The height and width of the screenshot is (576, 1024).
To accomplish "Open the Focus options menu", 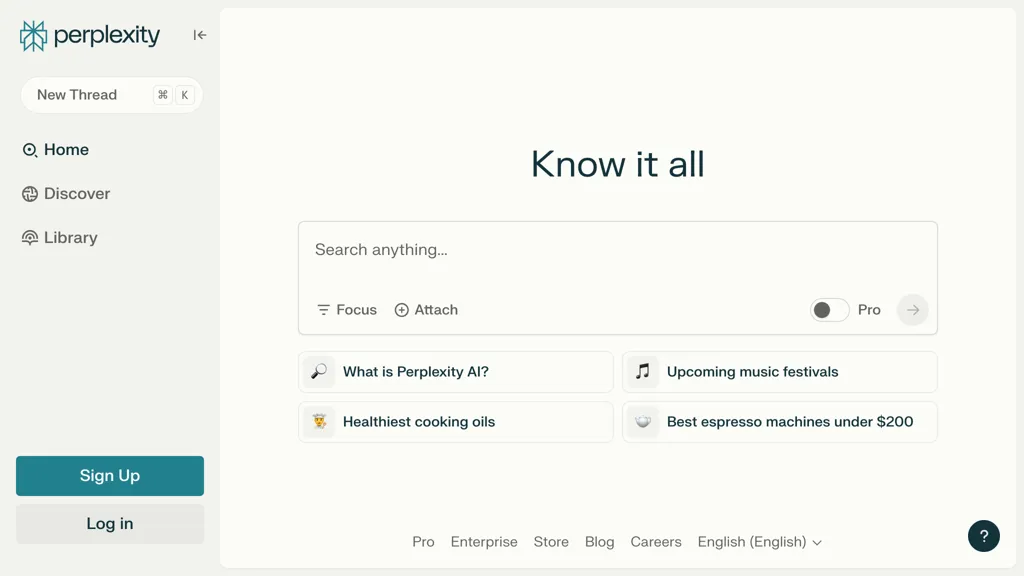I will pyautogui.click(x=347, y=310).
